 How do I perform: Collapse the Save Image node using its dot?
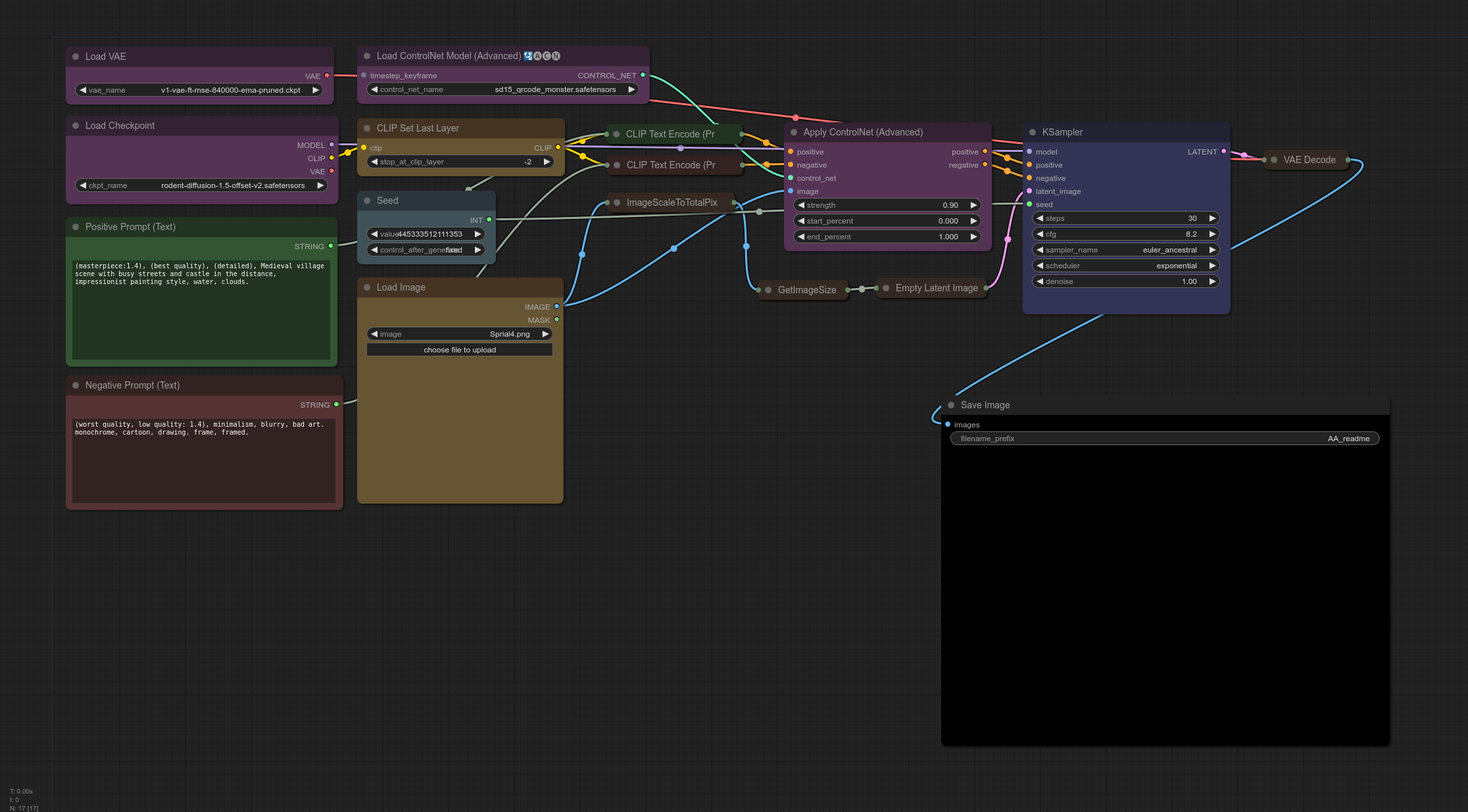[x=951, y=405]
